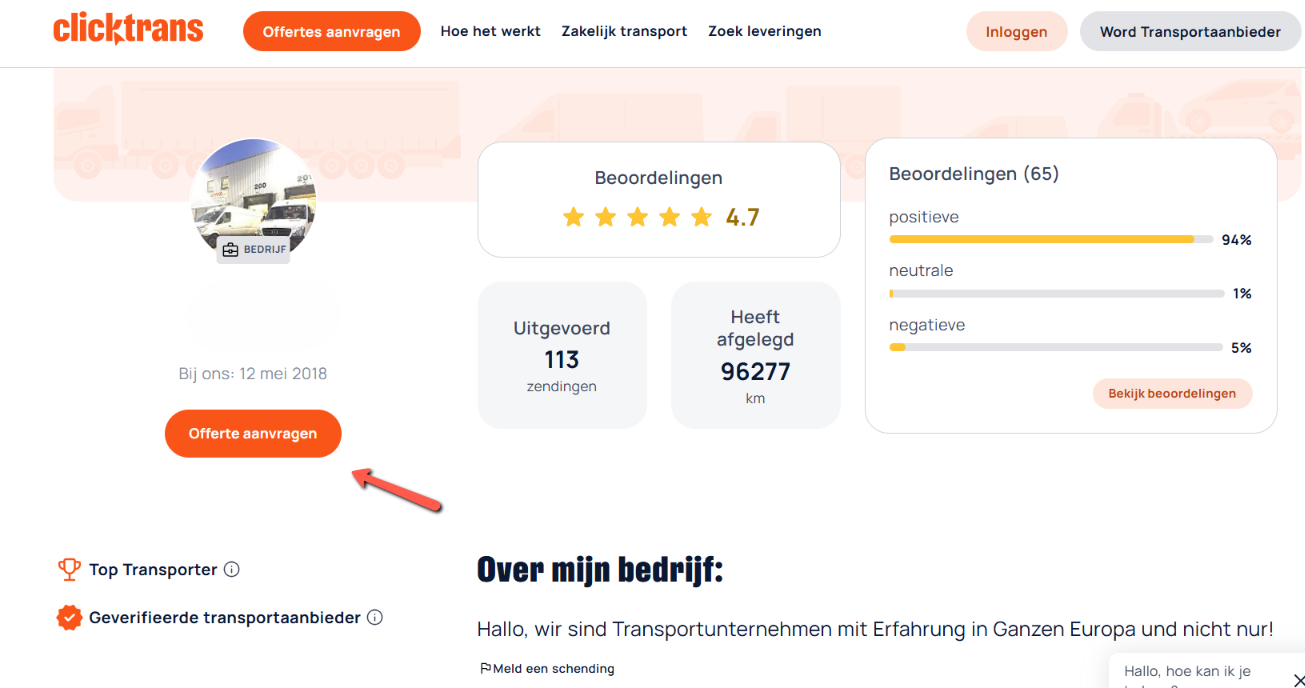Click the clicktrans logo

(x=128, y=30)
